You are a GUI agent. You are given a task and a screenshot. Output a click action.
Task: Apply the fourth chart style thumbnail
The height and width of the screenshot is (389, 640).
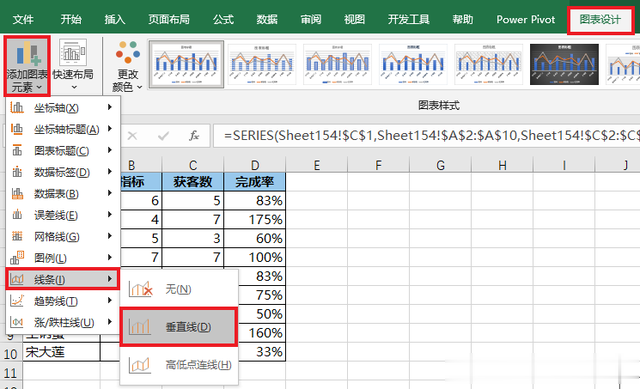coord(413,64)
